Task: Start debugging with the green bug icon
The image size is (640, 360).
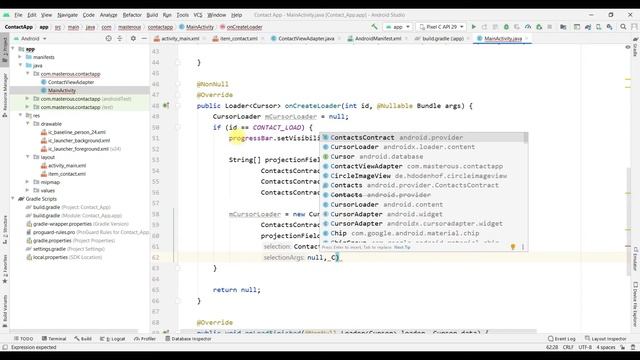Action: point(506,27)
